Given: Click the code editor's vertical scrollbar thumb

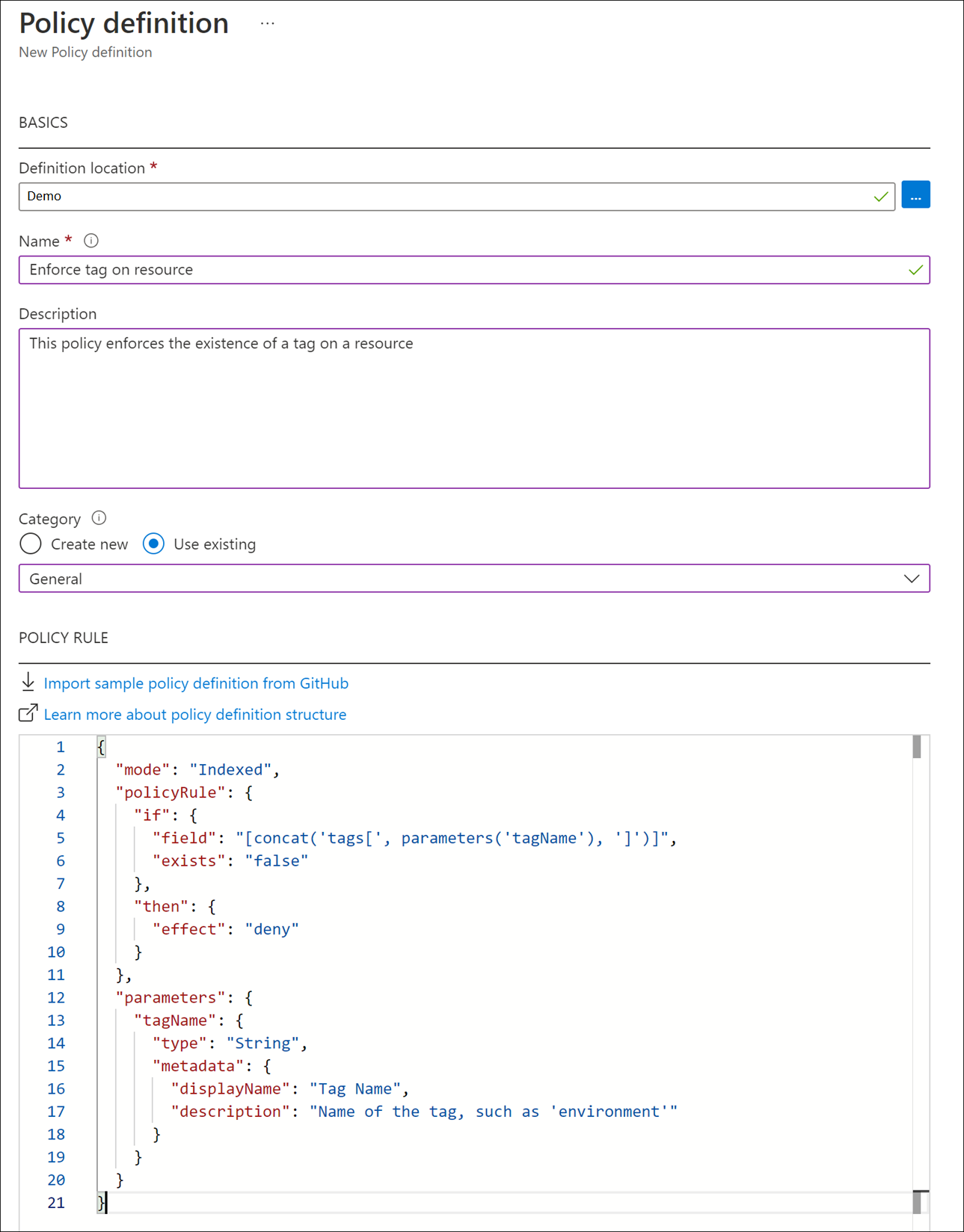Looking at the screenshot, I should point(917,747).
